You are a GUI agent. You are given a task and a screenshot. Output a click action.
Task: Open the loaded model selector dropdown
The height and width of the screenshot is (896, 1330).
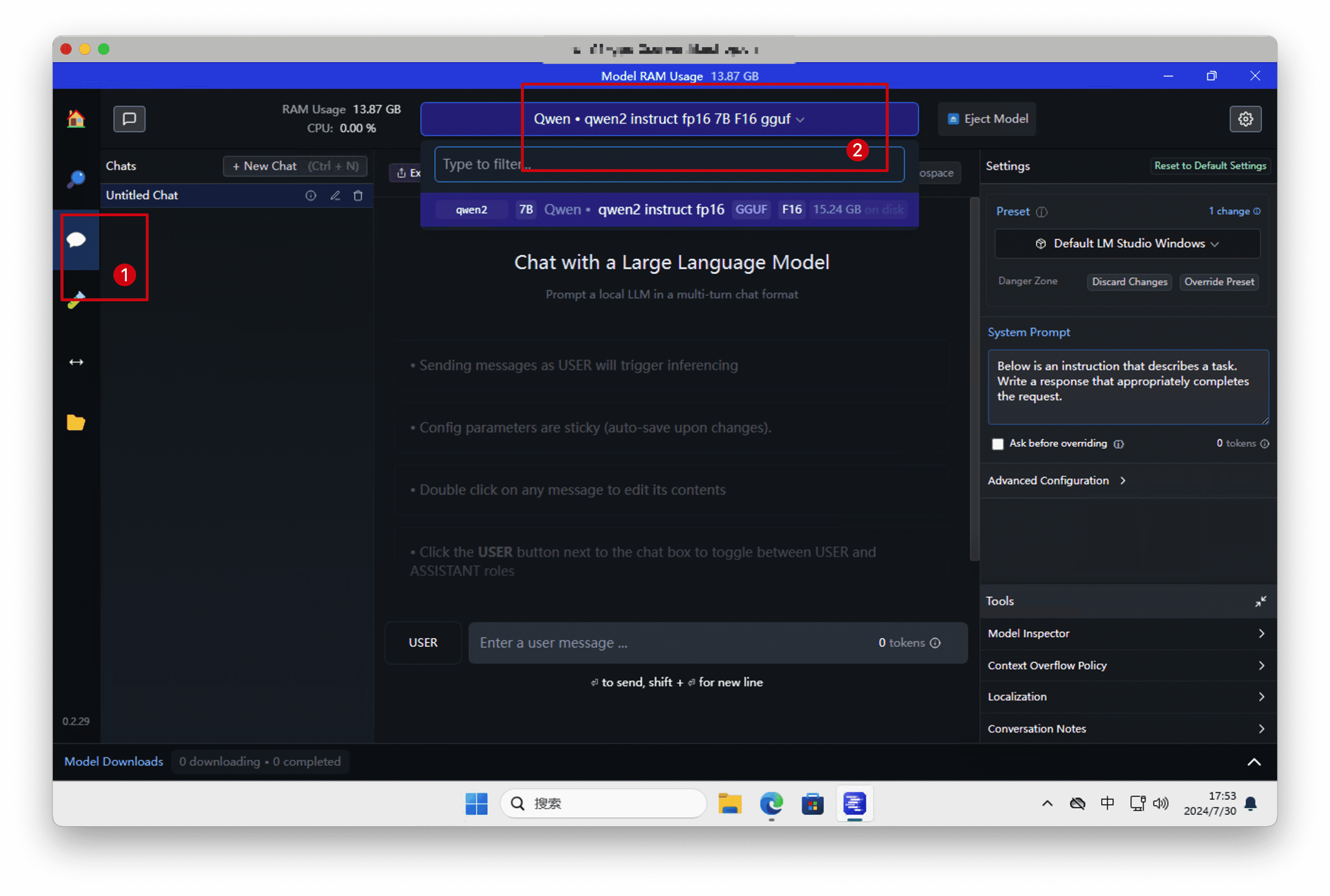coord(669,119)
